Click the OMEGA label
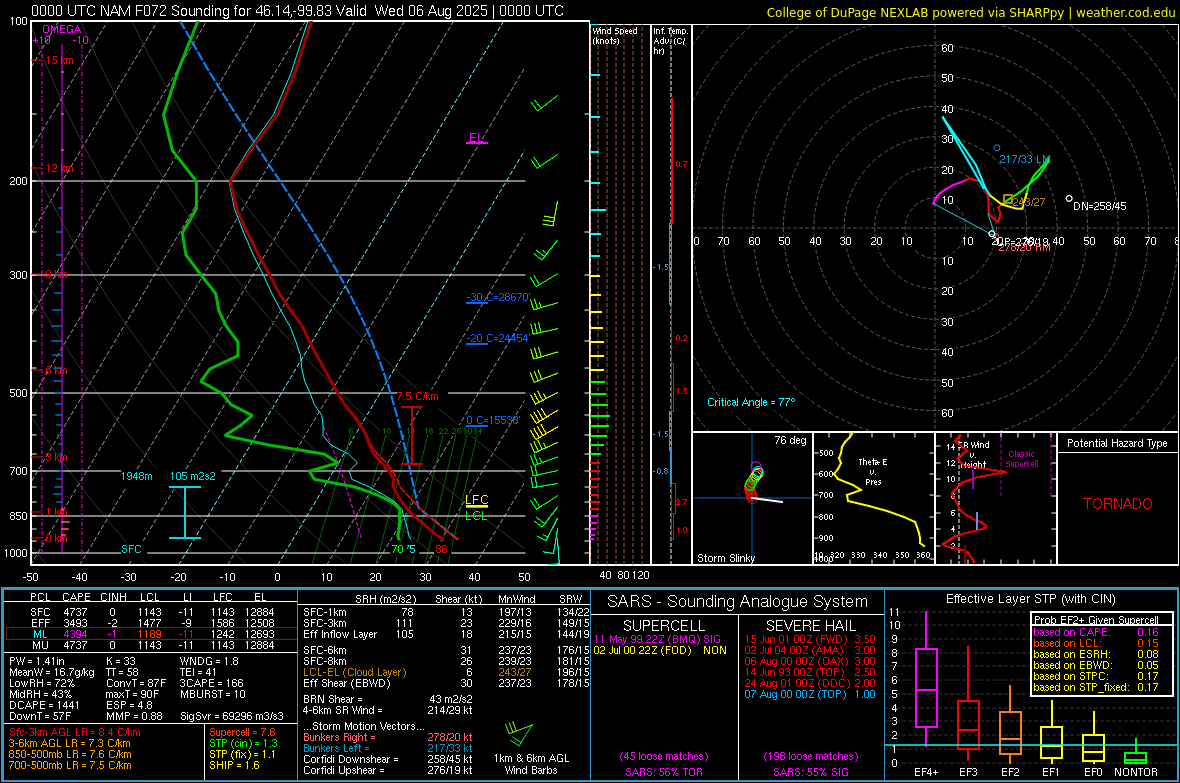 point(62,29)
